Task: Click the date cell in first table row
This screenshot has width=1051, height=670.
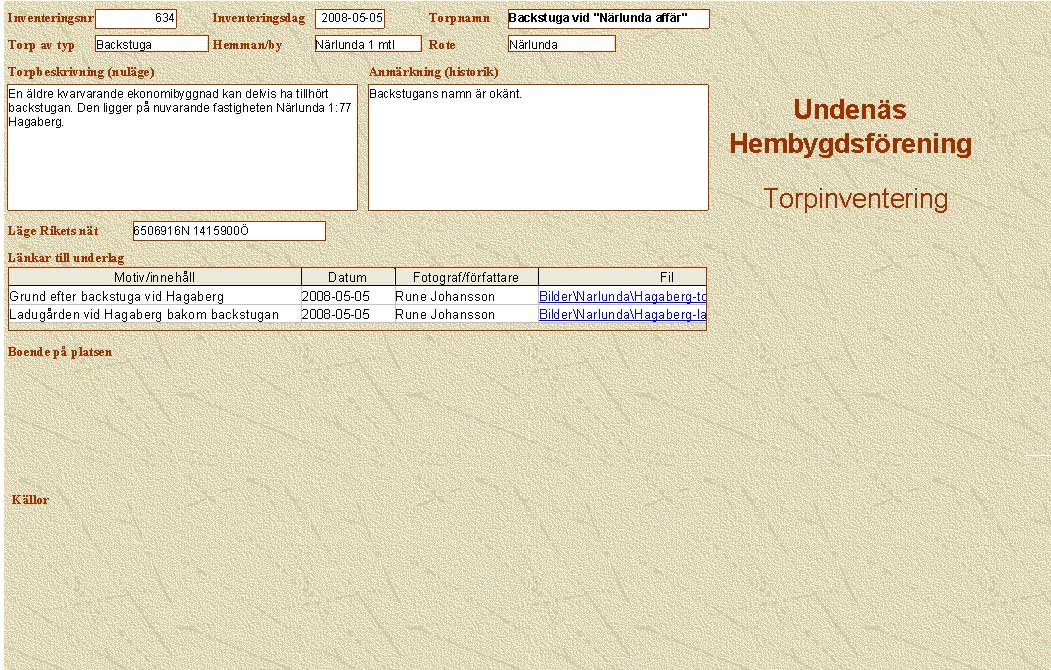Action: (x=336, y=297)
